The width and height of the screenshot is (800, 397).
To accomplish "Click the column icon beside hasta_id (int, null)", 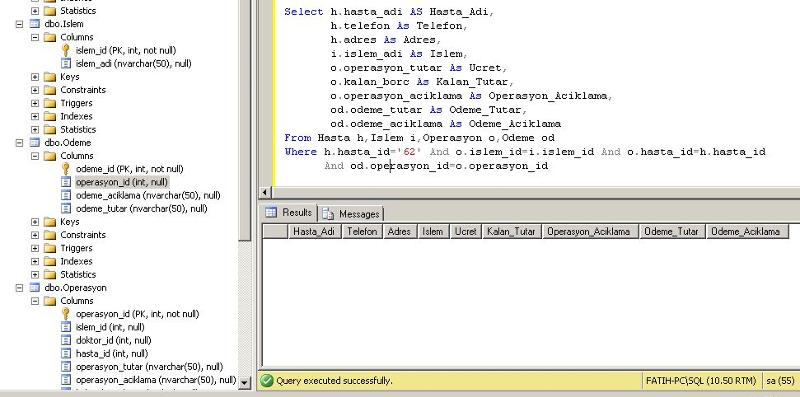I will tap(65, 353).
